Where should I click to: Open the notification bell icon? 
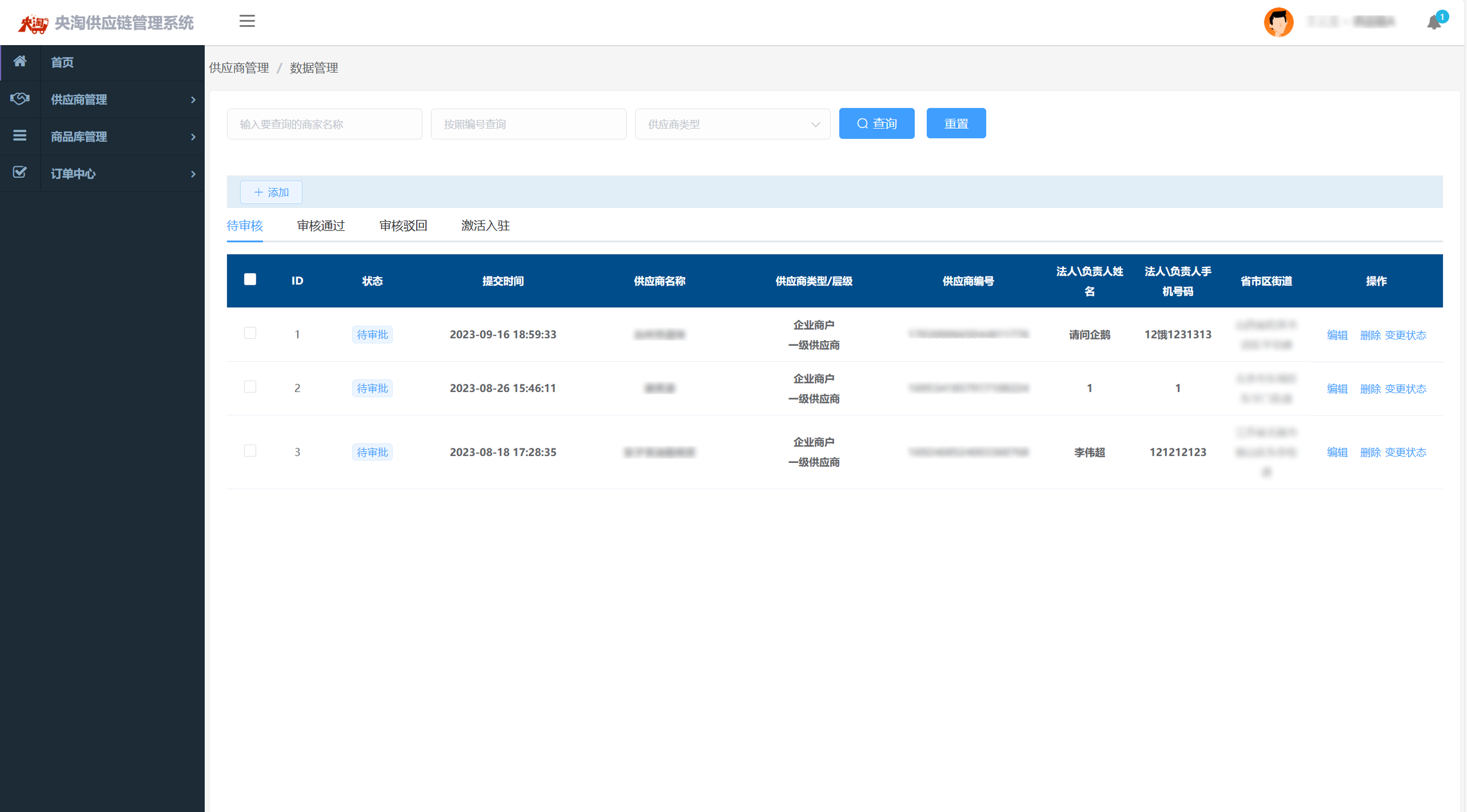coord(1434,23)
